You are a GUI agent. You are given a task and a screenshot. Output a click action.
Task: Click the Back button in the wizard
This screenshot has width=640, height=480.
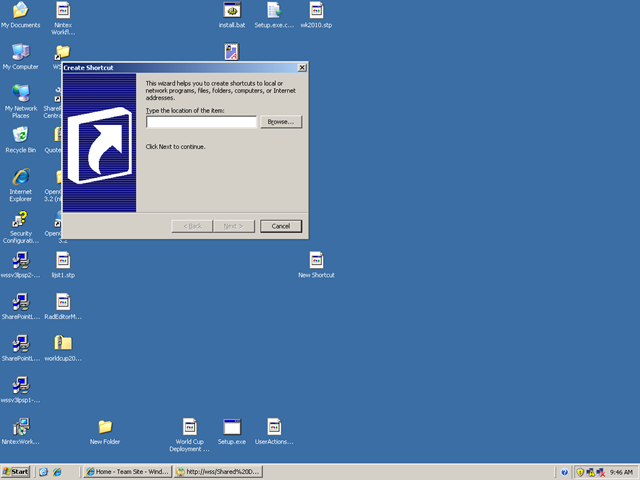(x=192, y=226)
